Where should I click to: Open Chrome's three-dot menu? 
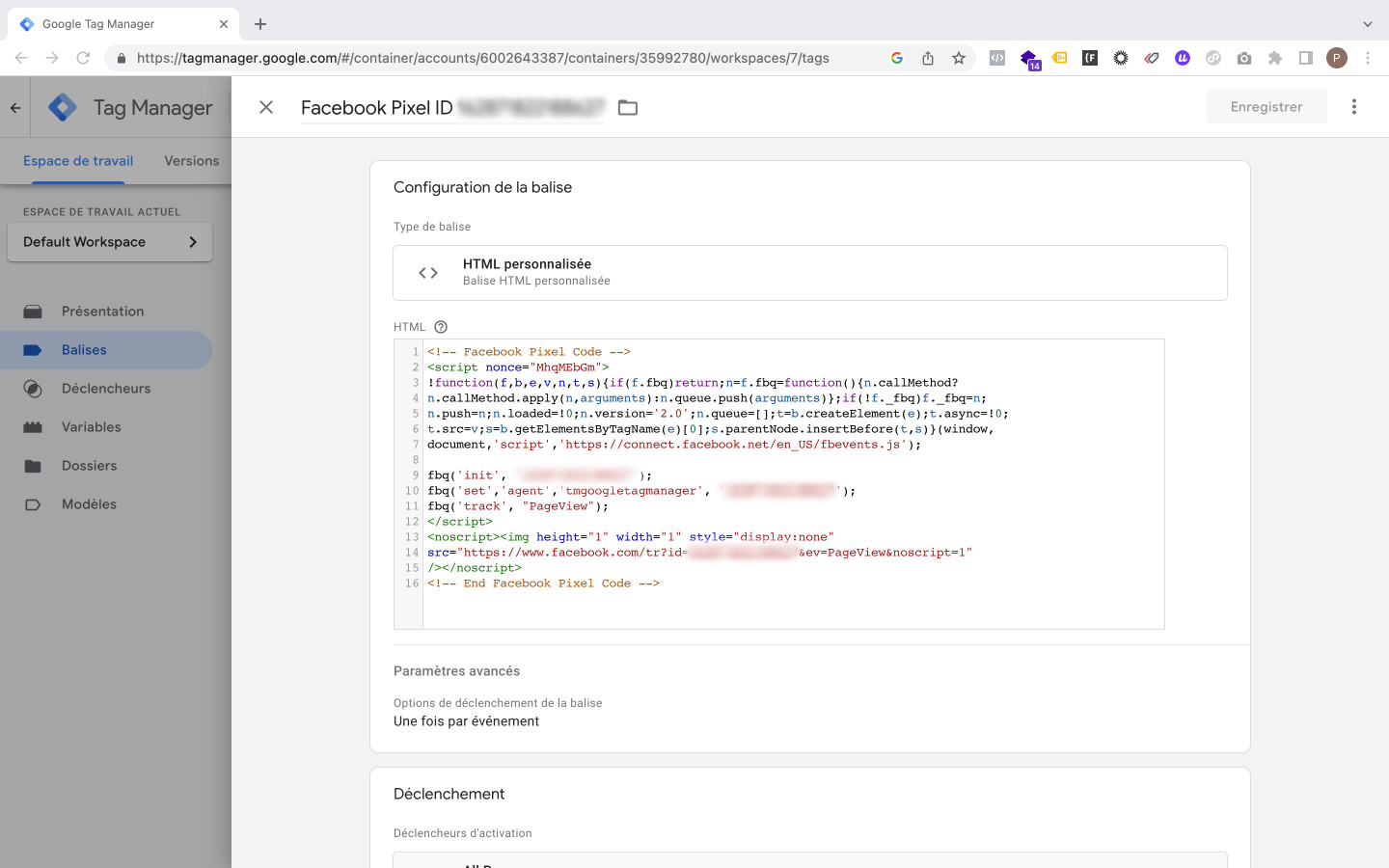pos(1368,58)
